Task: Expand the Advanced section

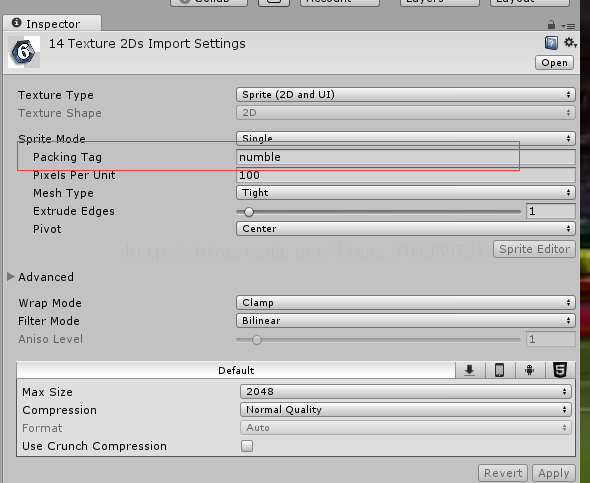Action: 11,277
